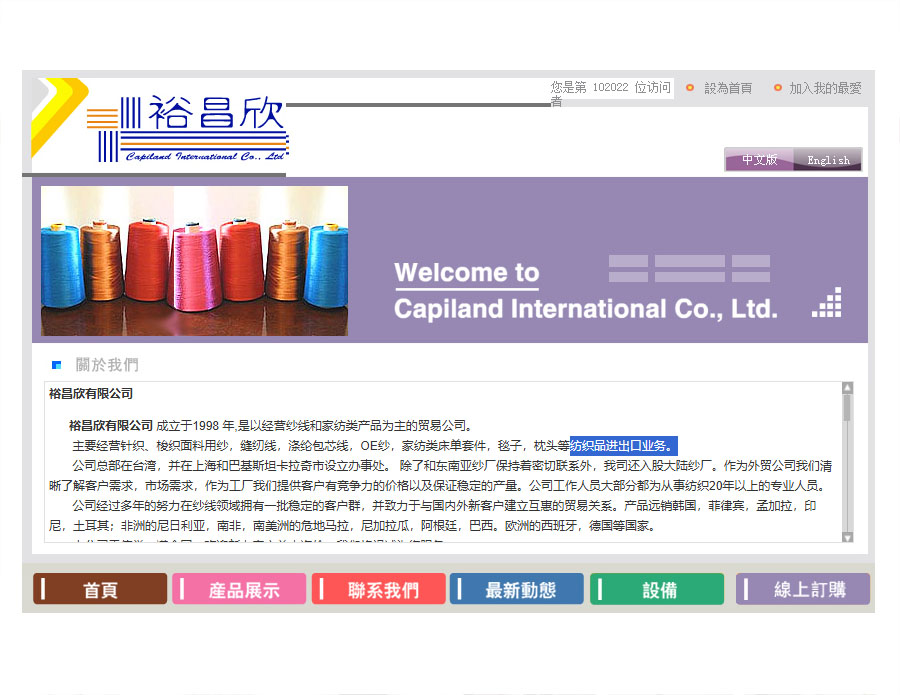The image size is (900, 695).
Task: Switch to the 中文版 language tab
Action: point(759,160)
